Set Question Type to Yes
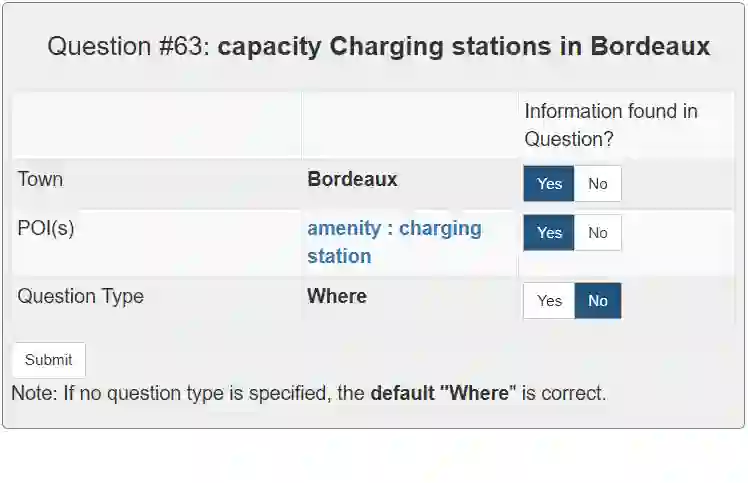748x483 pixels. pyautogui.click(x=549, y=301)
